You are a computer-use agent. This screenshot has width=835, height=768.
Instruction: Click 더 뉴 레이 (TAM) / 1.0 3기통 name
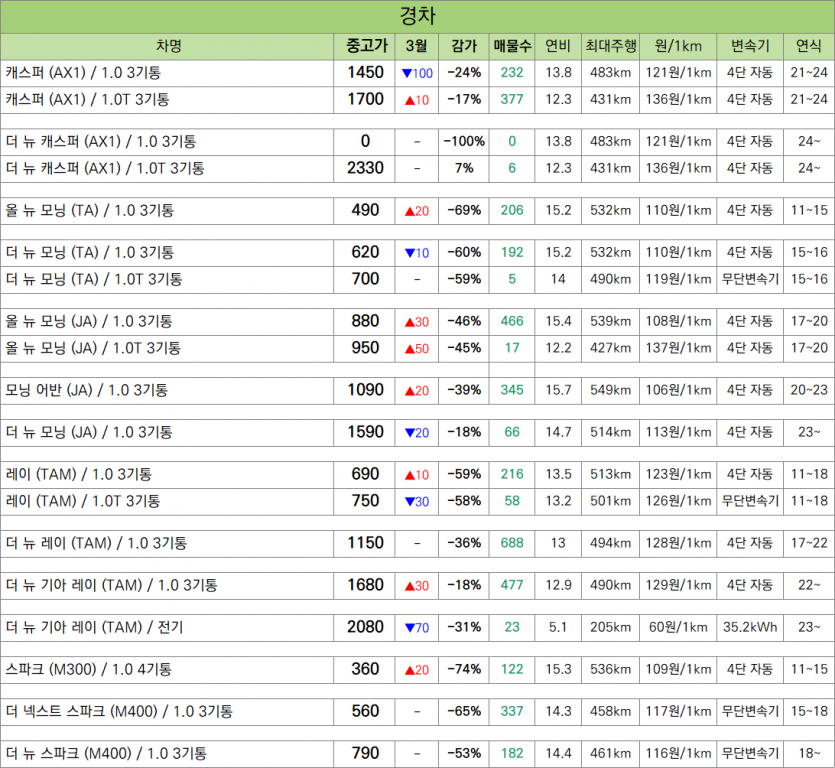pos(96,543)
